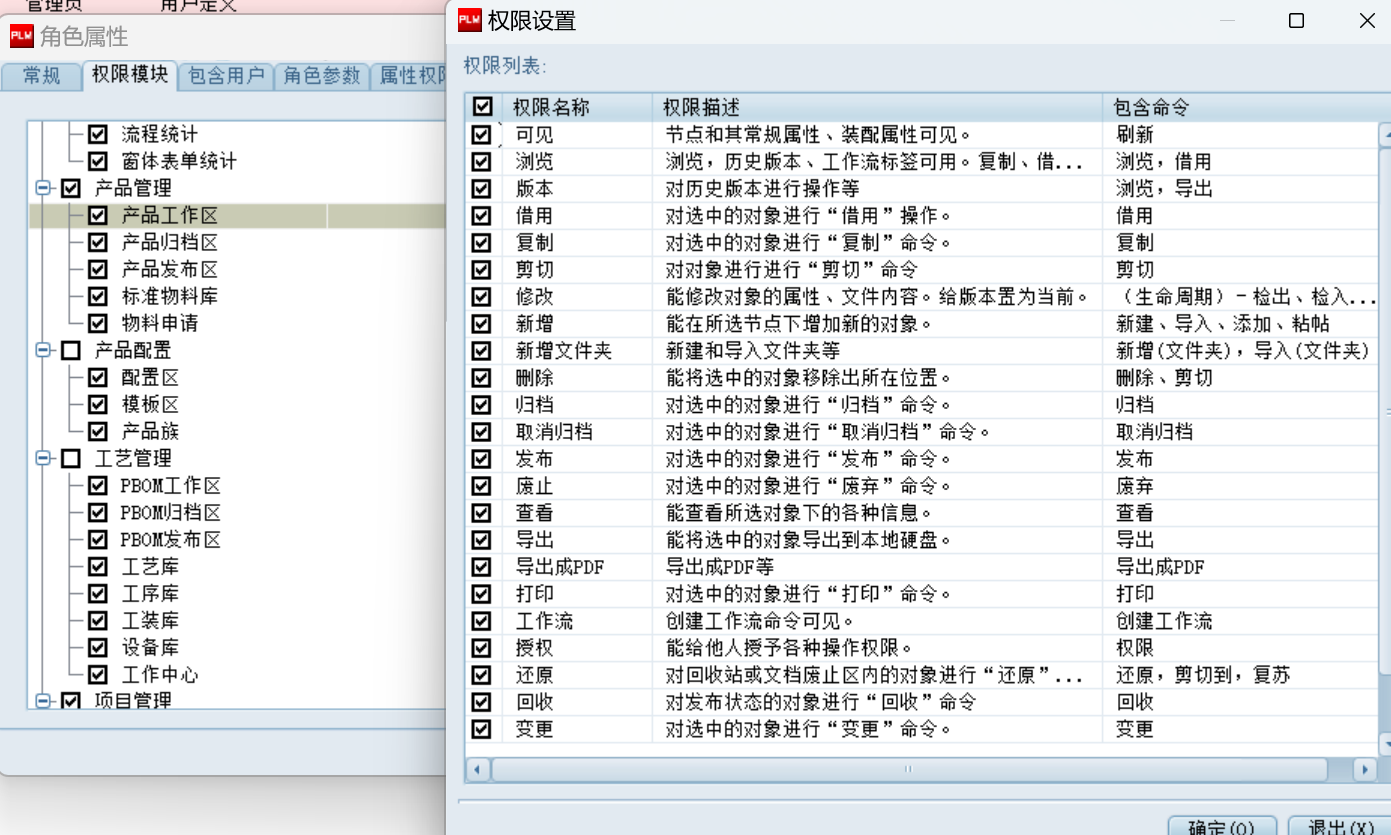Select the 物料申请 tree item

pos(160,323)
